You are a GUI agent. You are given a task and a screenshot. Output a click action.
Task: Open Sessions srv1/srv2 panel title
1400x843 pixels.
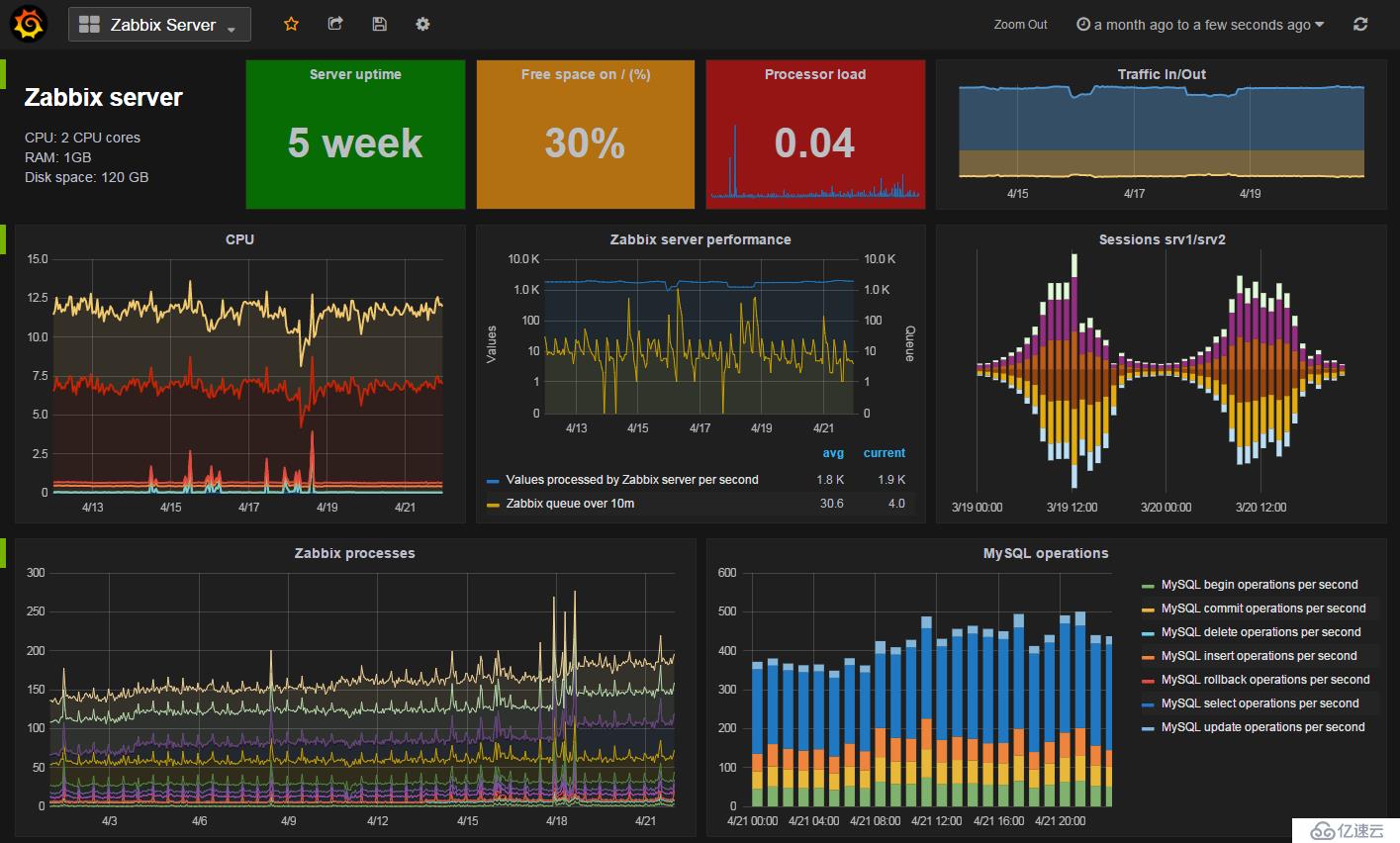point(1162,239)
